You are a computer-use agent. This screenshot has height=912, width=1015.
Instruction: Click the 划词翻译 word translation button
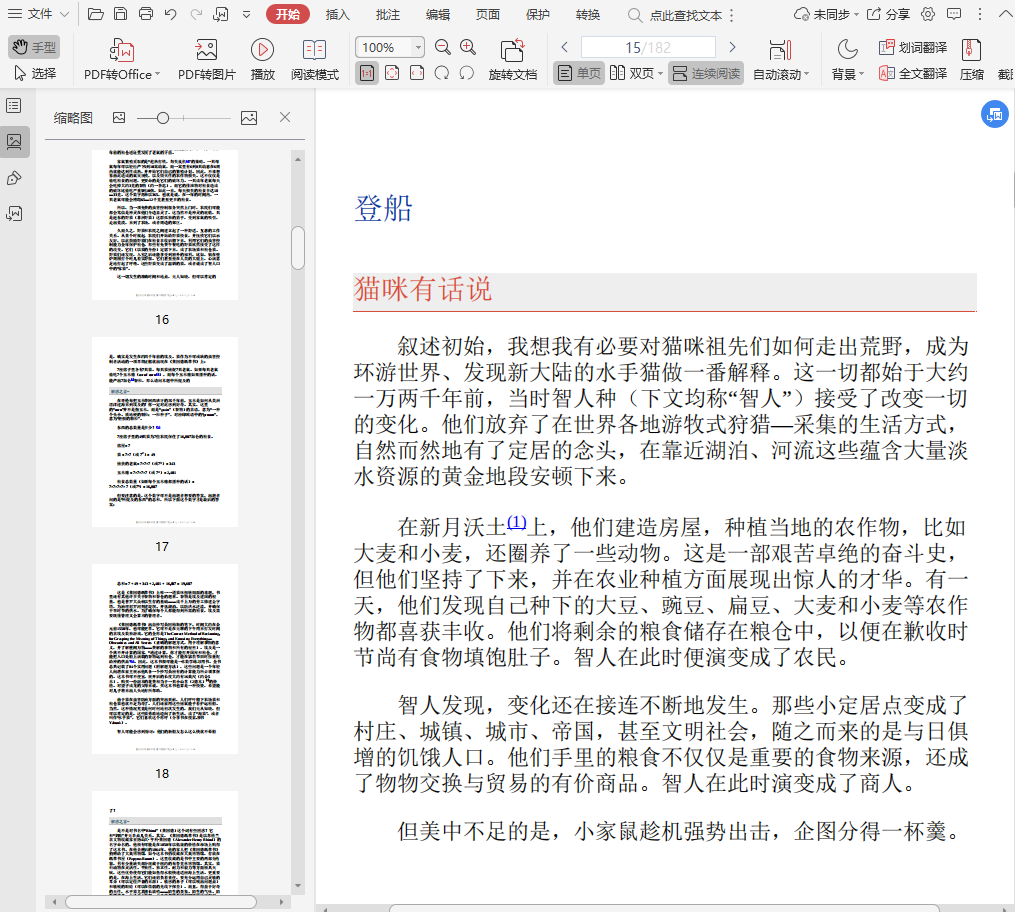[x=913, y=47]
